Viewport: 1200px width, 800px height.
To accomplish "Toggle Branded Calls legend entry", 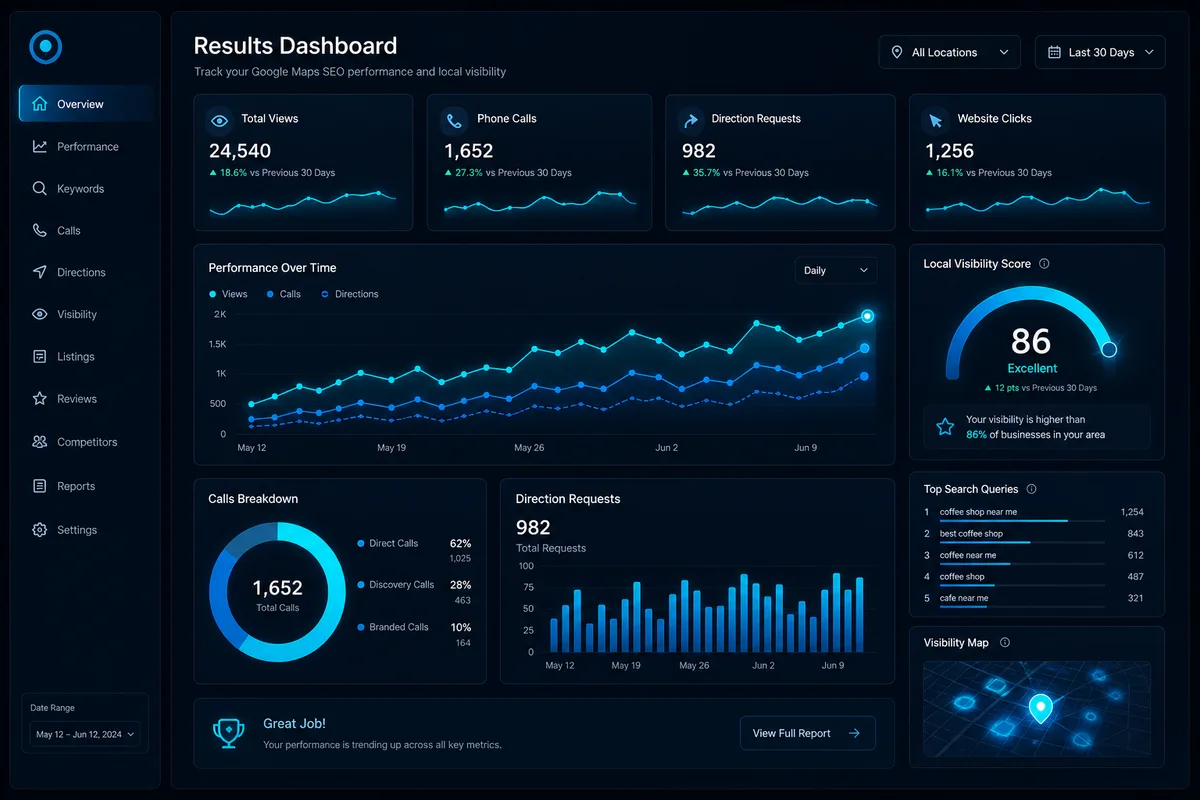I will pyautogui.click(x=393, y=627).
